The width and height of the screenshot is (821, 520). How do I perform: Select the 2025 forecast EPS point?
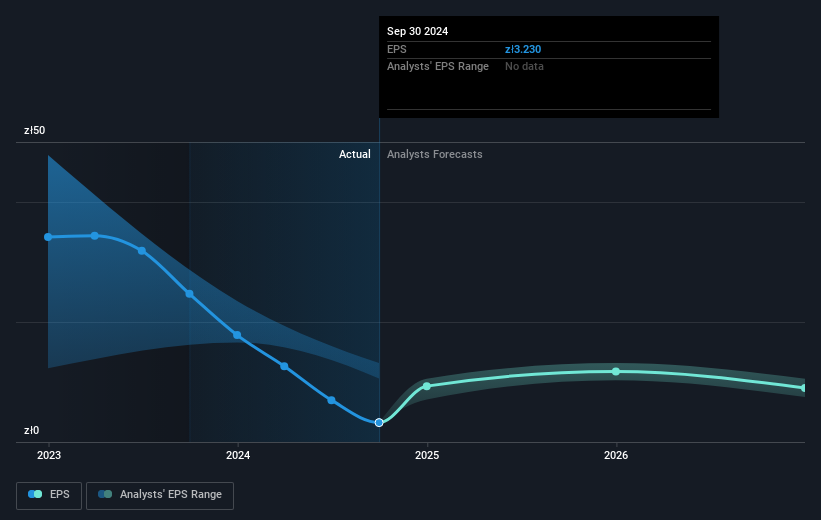[427, 386]
